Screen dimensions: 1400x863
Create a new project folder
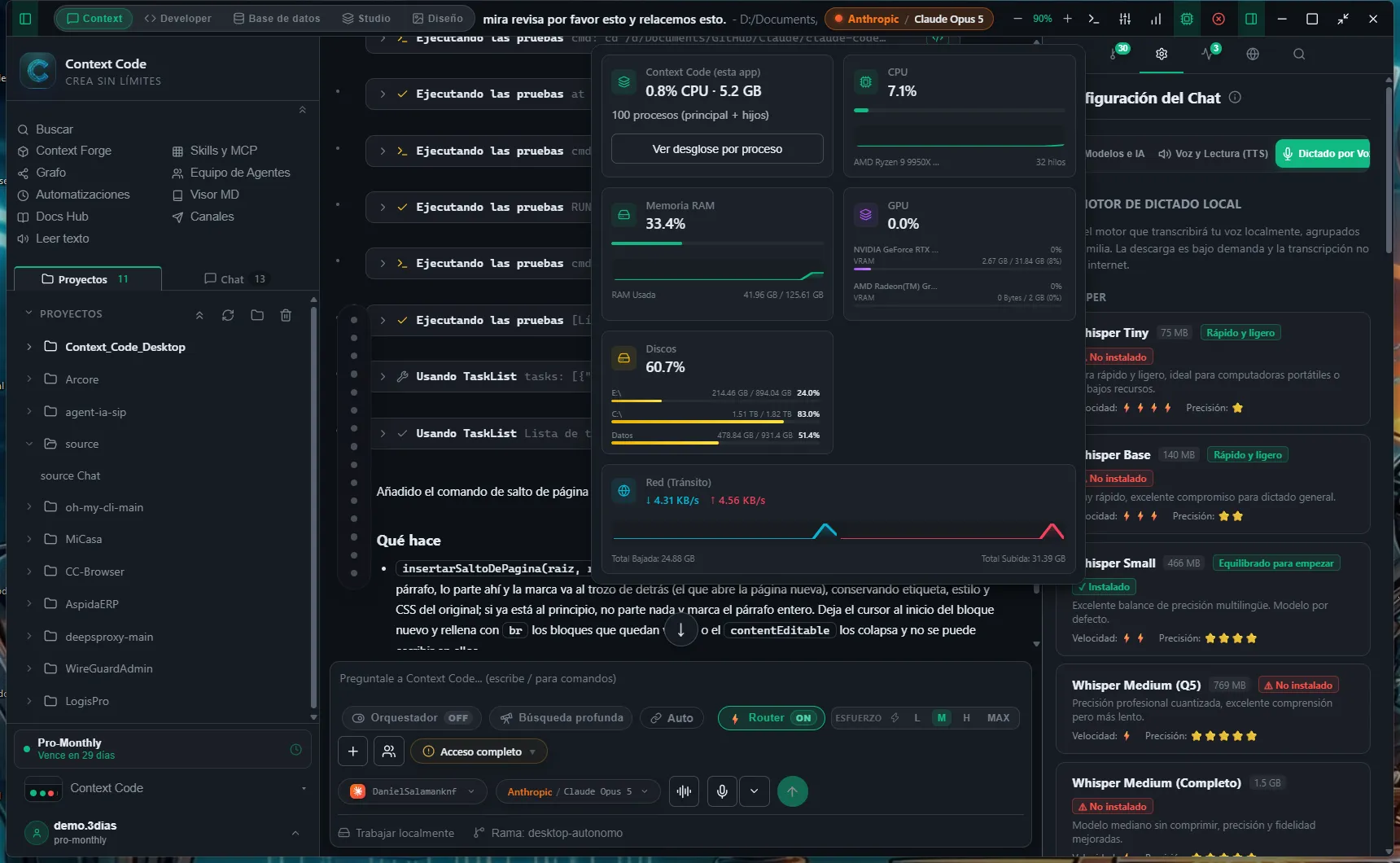point(257,315)
